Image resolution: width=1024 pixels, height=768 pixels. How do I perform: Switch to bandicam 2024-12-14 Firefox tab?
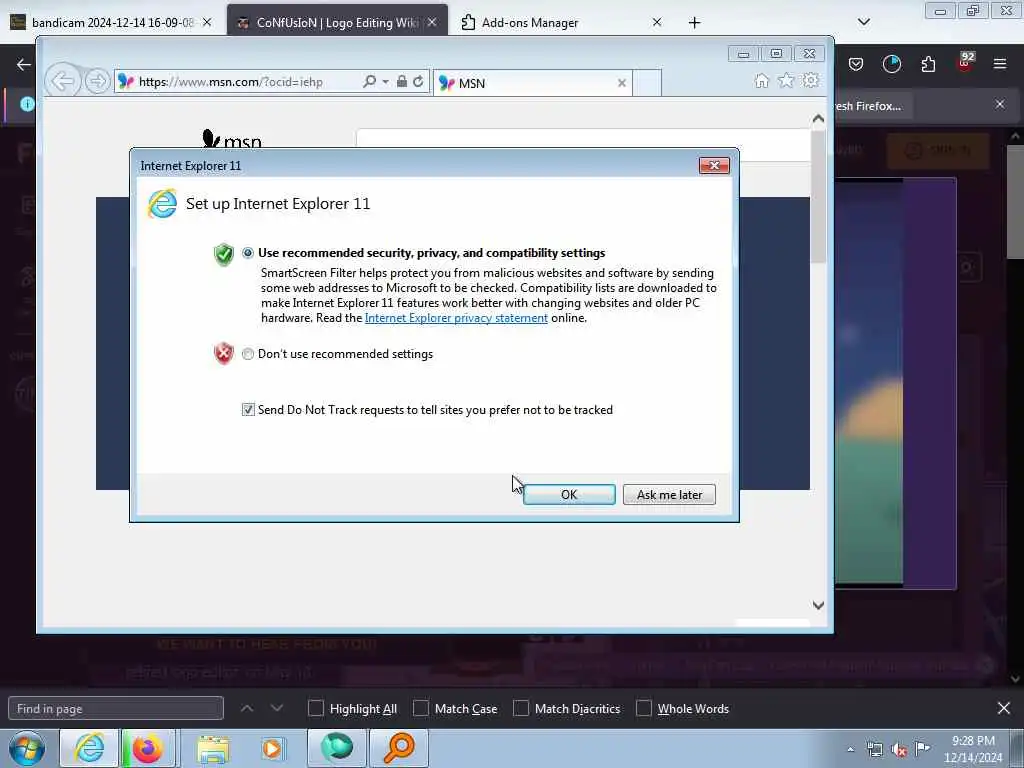pos(112,22)
